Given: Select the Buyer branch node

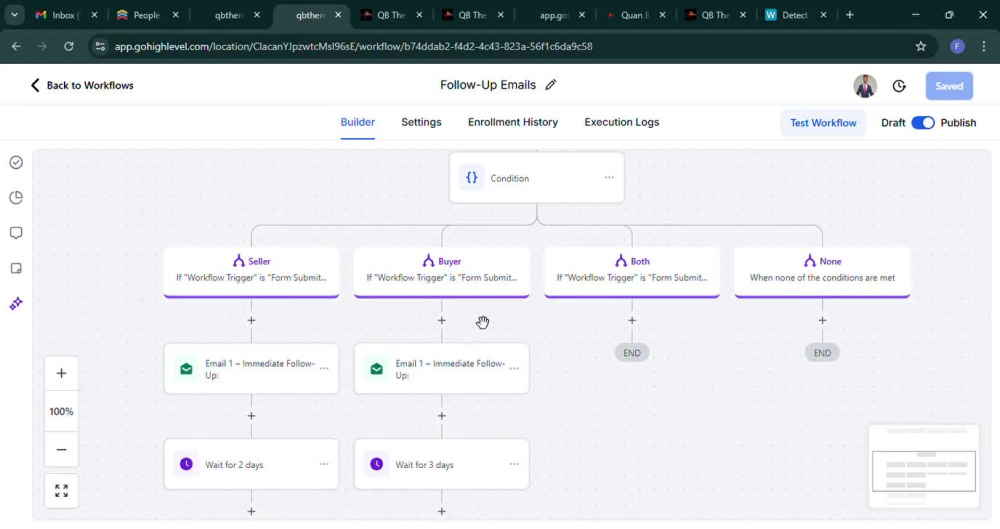Looking at the screenshot, I should 441,271.
